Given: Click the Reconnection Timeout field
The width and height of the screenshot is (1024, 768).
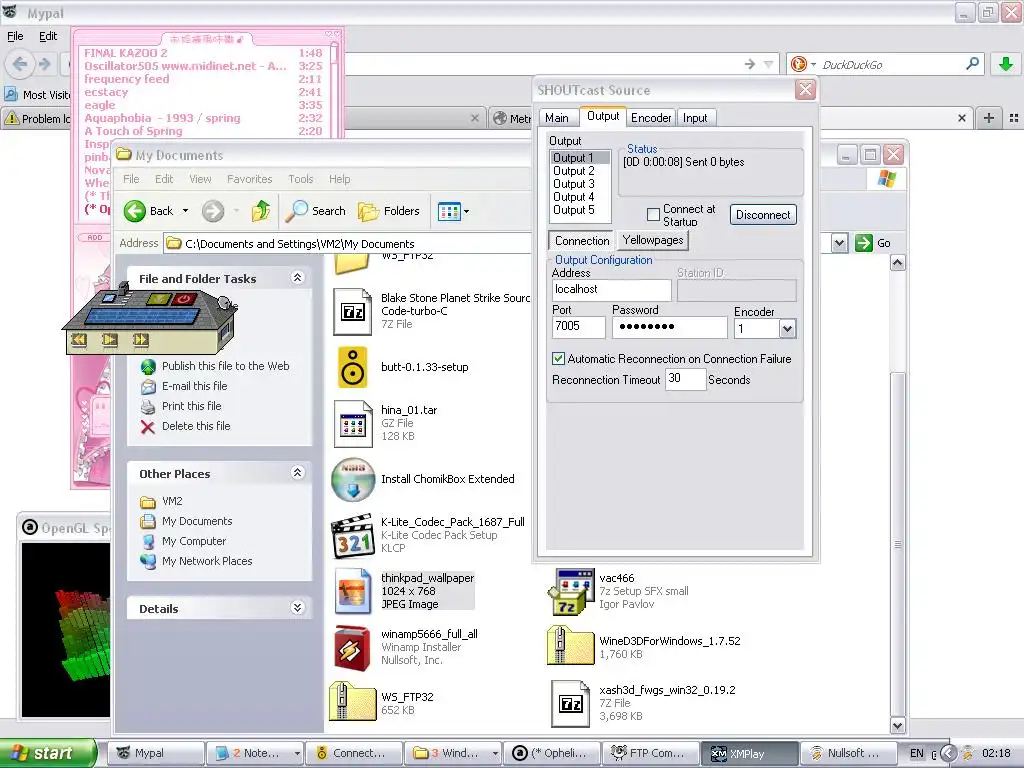Looking at the screenshot, I should coord(686,379).
